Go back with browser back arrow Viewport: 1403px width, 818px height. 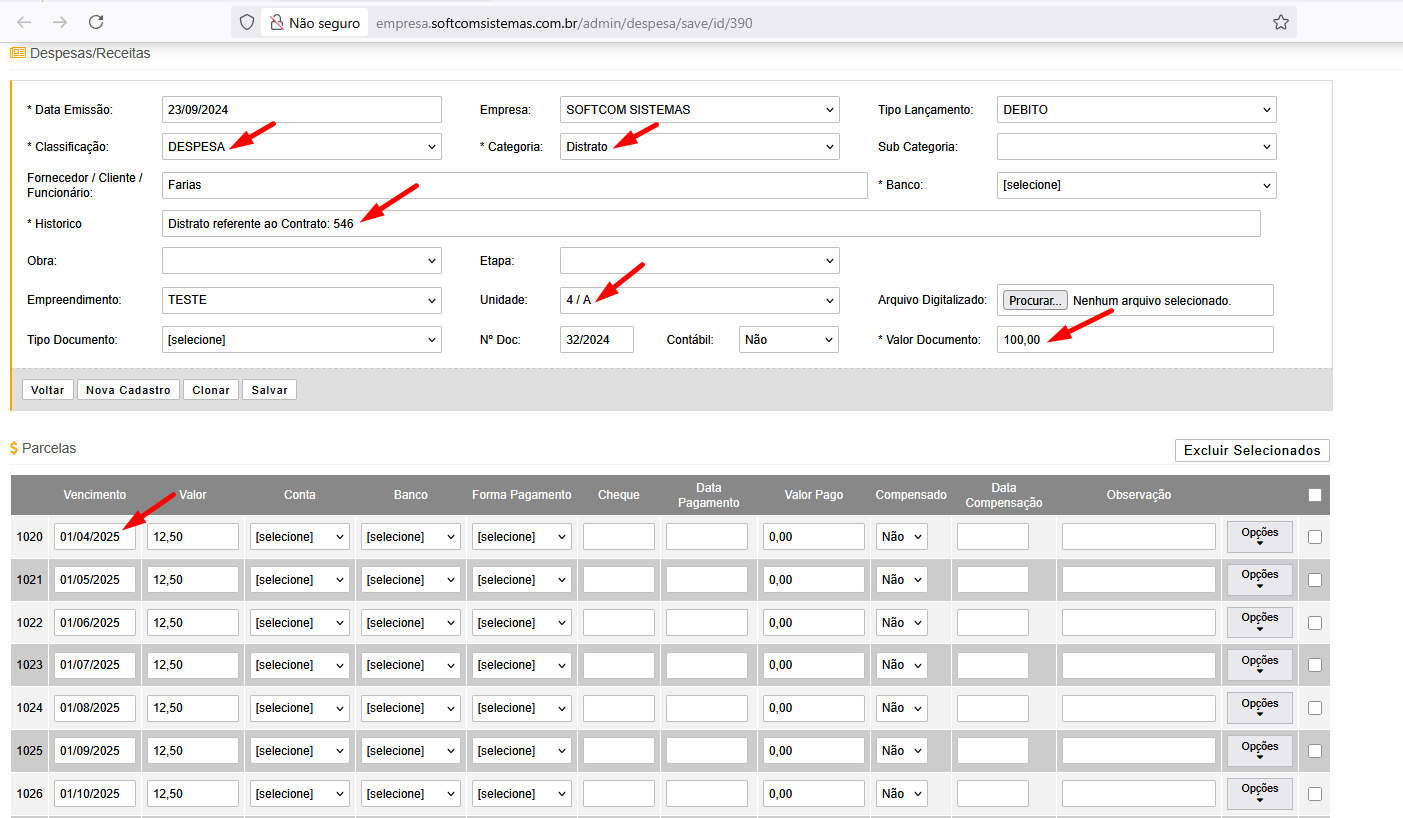[25, 22]
